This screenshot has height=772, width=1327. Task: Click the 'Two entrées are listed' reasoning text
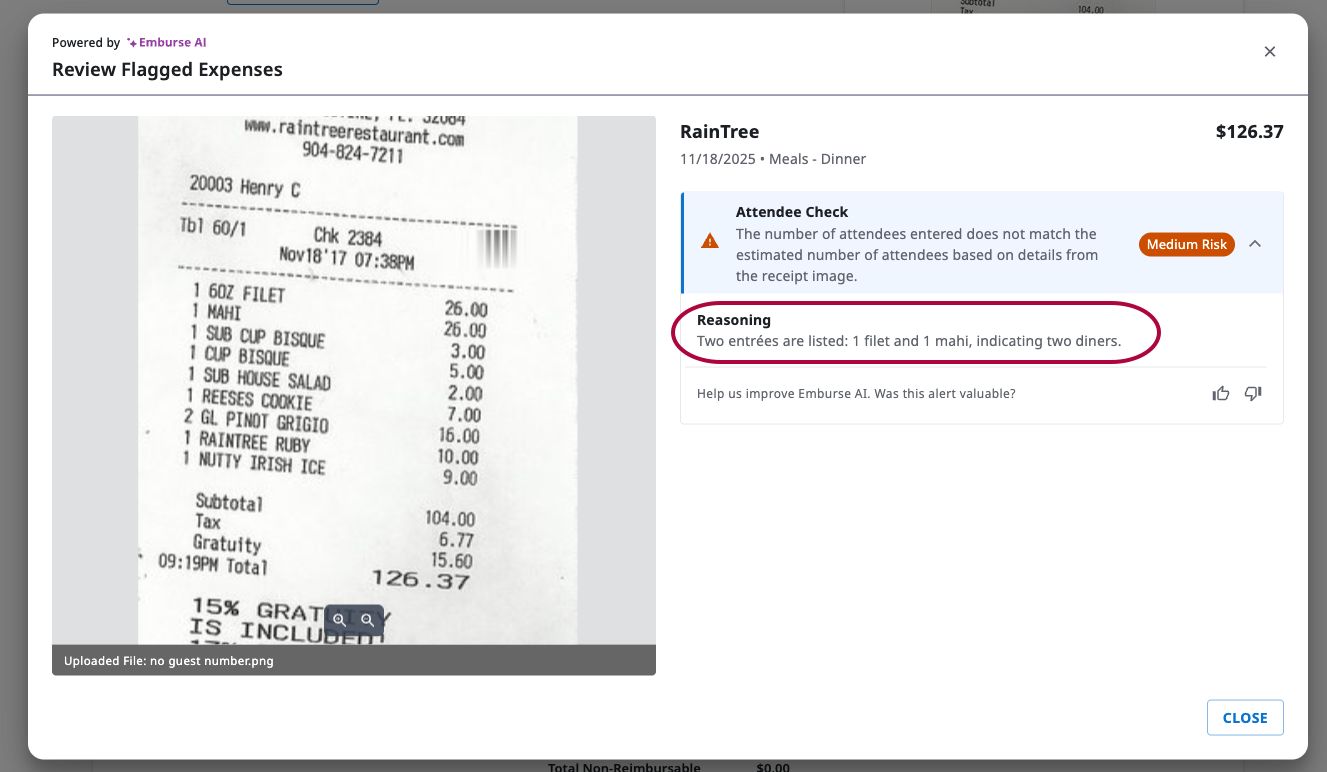909,341
